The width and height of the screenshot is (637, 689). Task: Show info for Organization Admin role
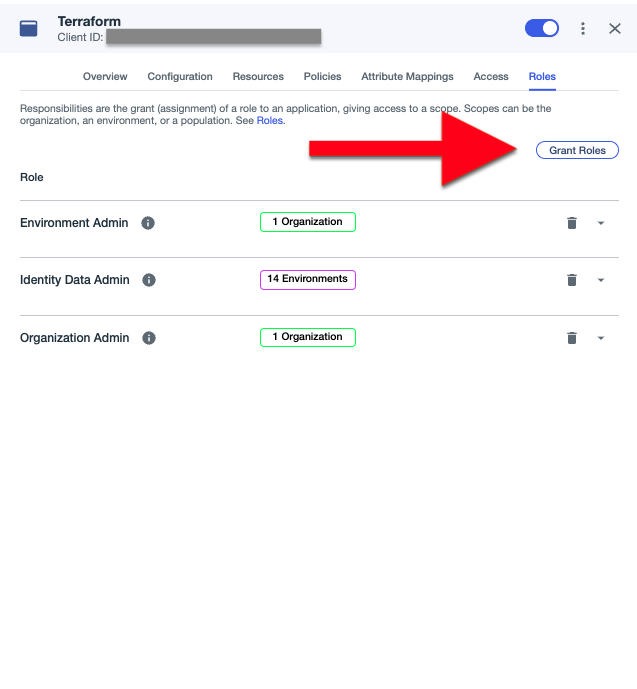click(149, 338)
